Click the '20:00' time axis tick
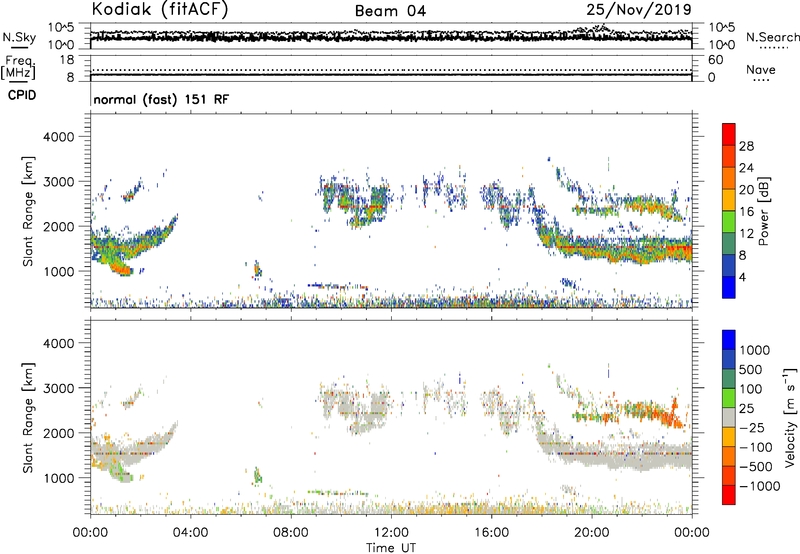 click(x=592, y=533)
